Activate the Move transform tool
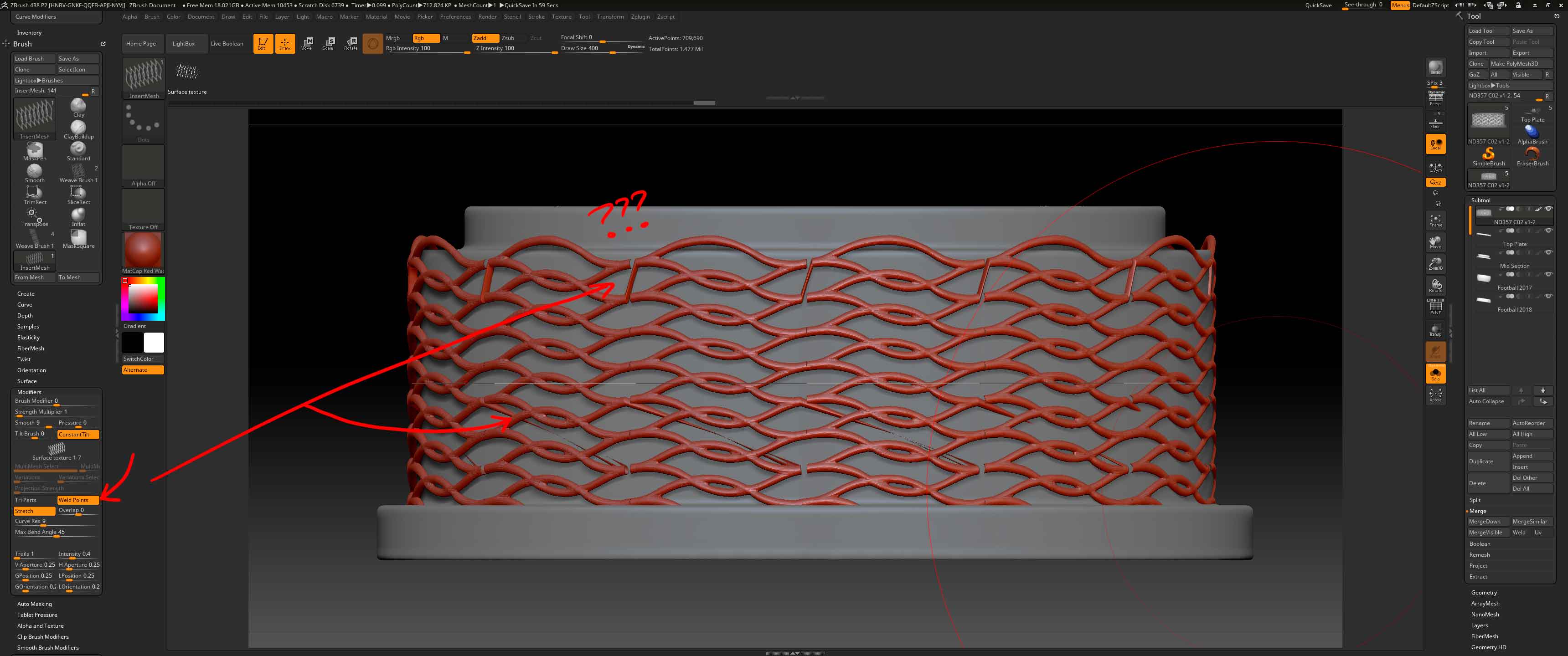 pyautogui.click(x=306, y=43)
